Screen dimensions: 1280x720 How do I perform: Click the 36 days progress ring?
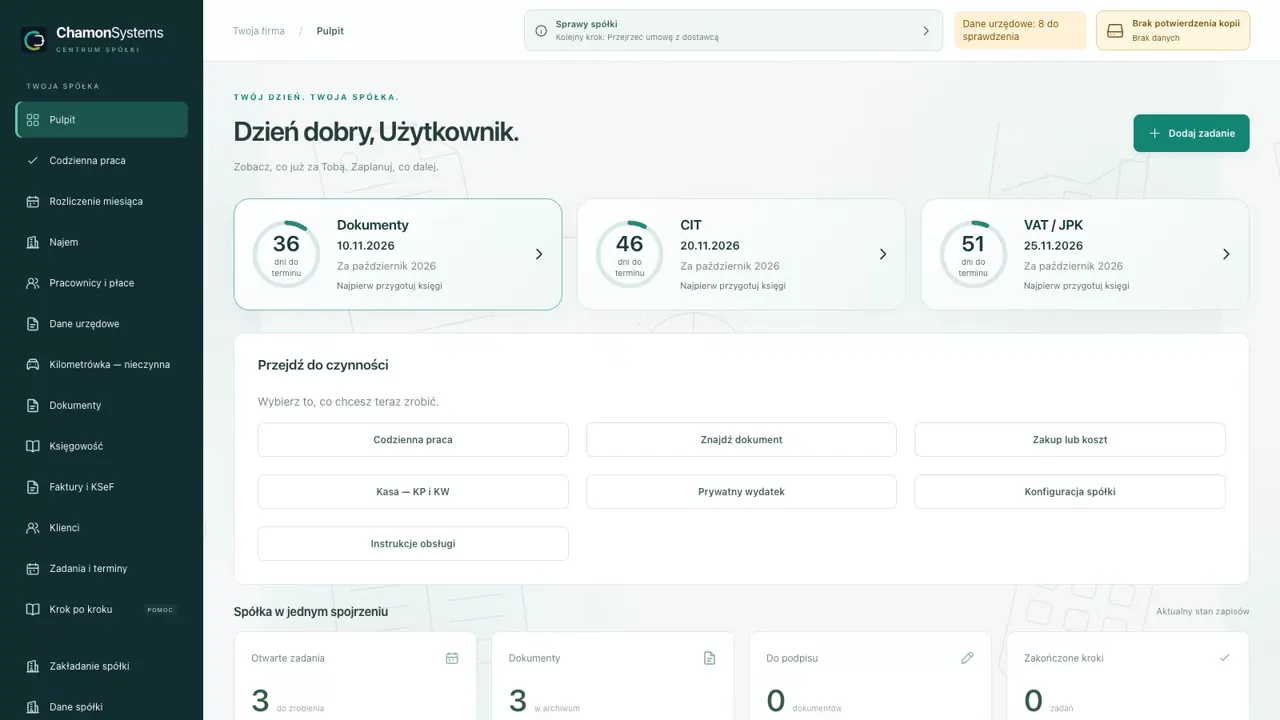[286, 254]
